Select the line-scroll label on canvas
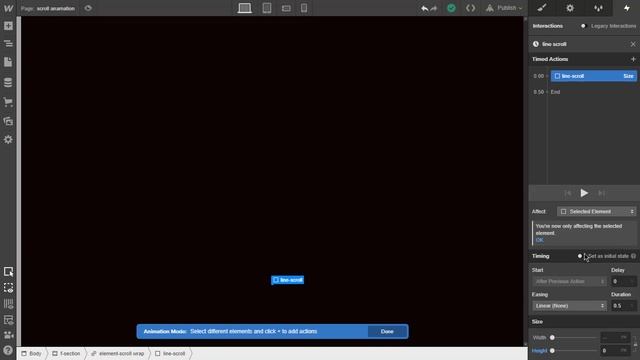This screenshot has width=640, height=360. (287, 280)
